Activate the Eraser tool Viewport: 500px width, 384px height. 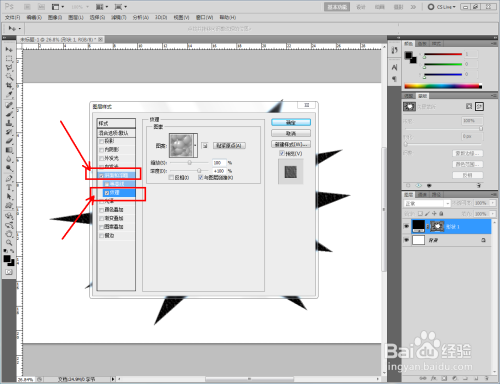click(x=9, y=141)
